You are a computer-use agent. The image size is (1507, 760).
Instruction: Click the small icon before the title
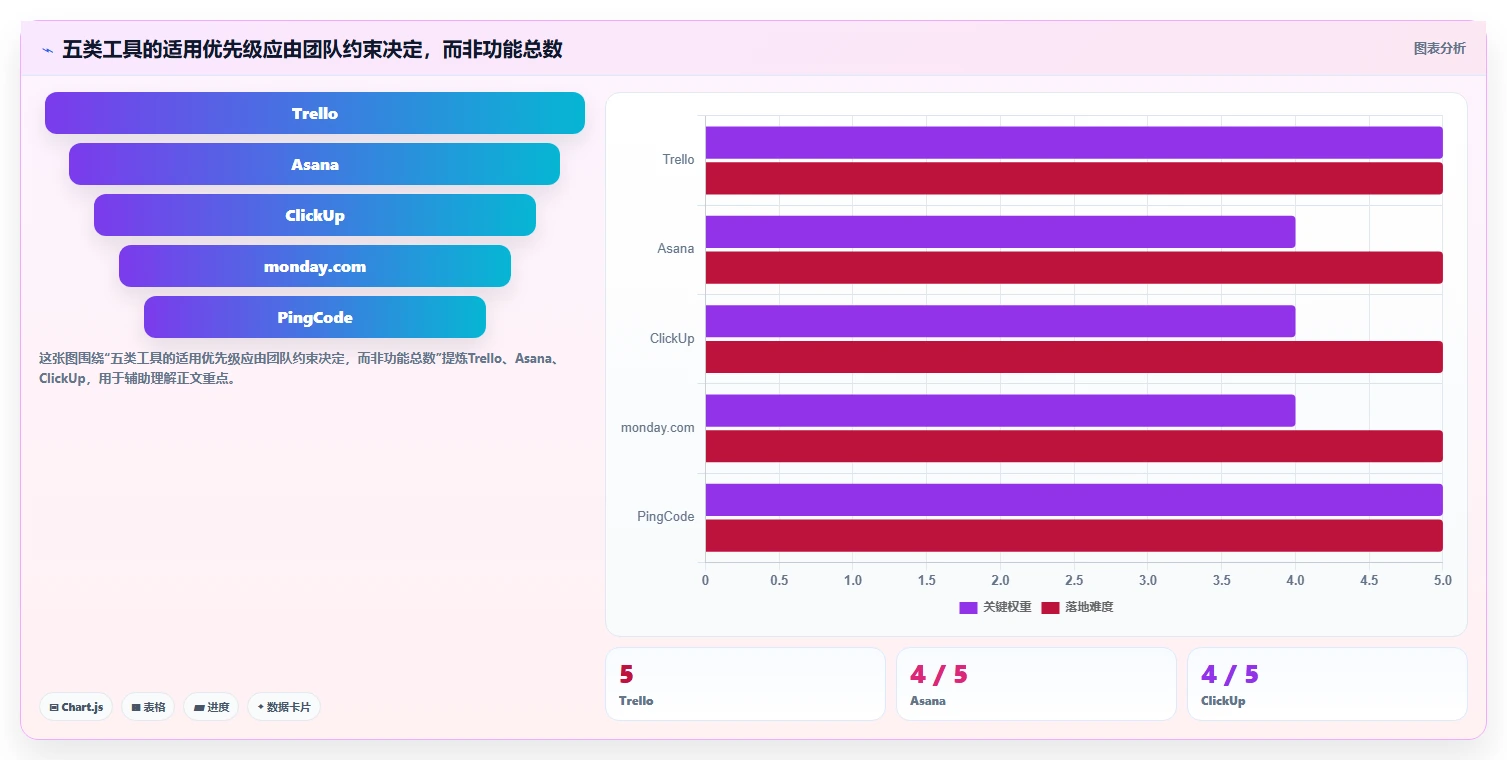pos(47,50)
